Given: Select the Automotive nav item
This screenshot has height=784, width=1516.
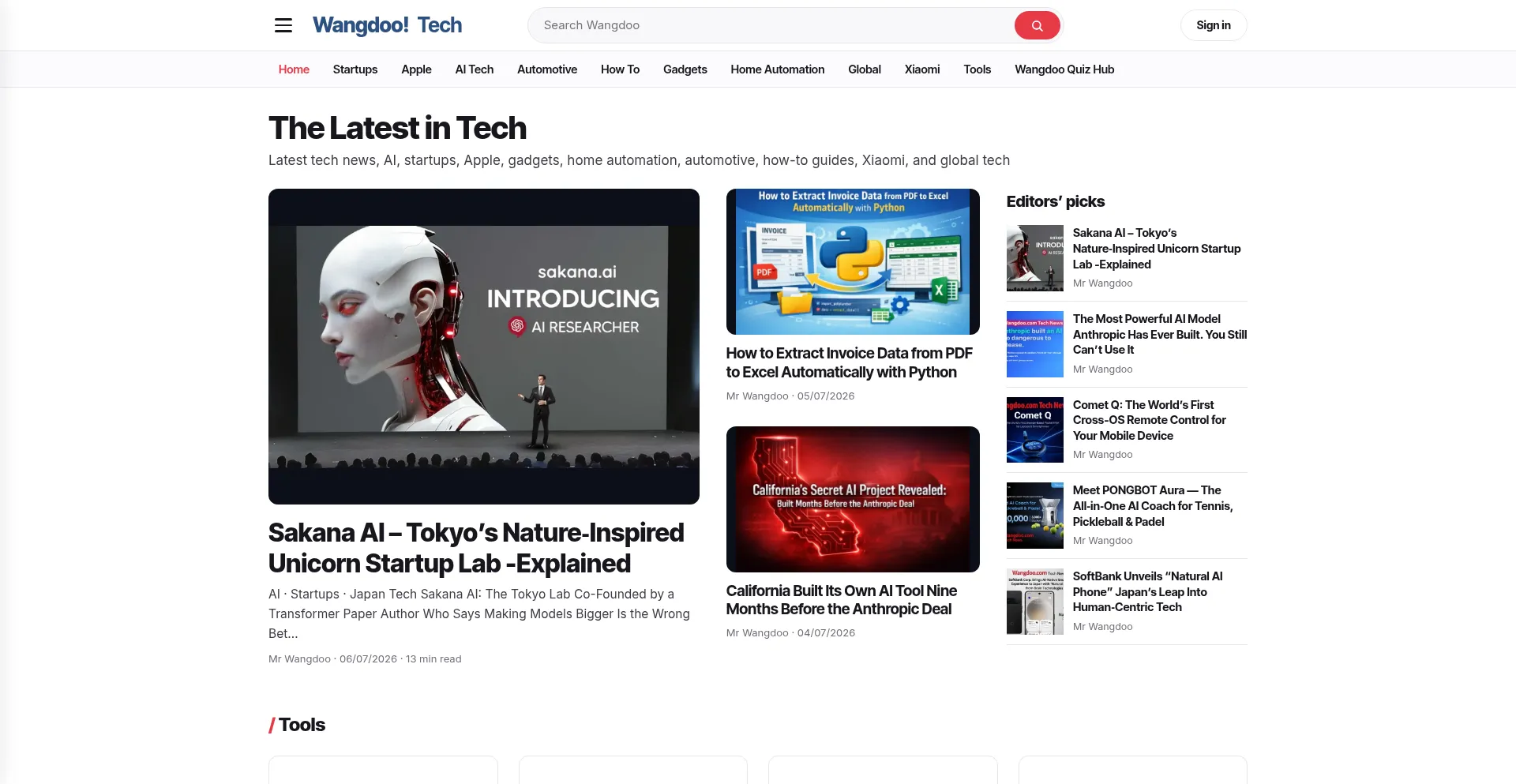Looking at the screenshot, I should click(x=547, y=69).
